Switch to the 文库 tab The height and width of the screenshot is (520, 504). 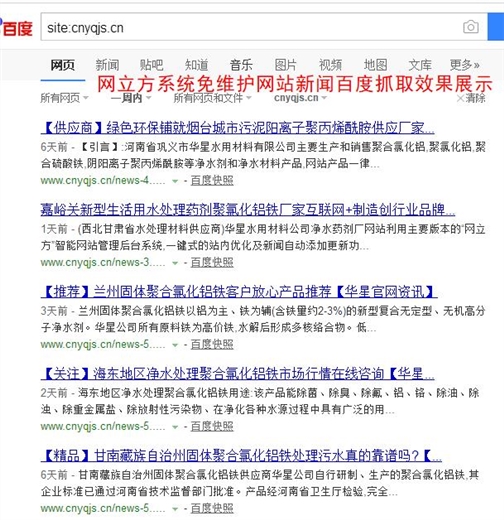click(420, 65)
